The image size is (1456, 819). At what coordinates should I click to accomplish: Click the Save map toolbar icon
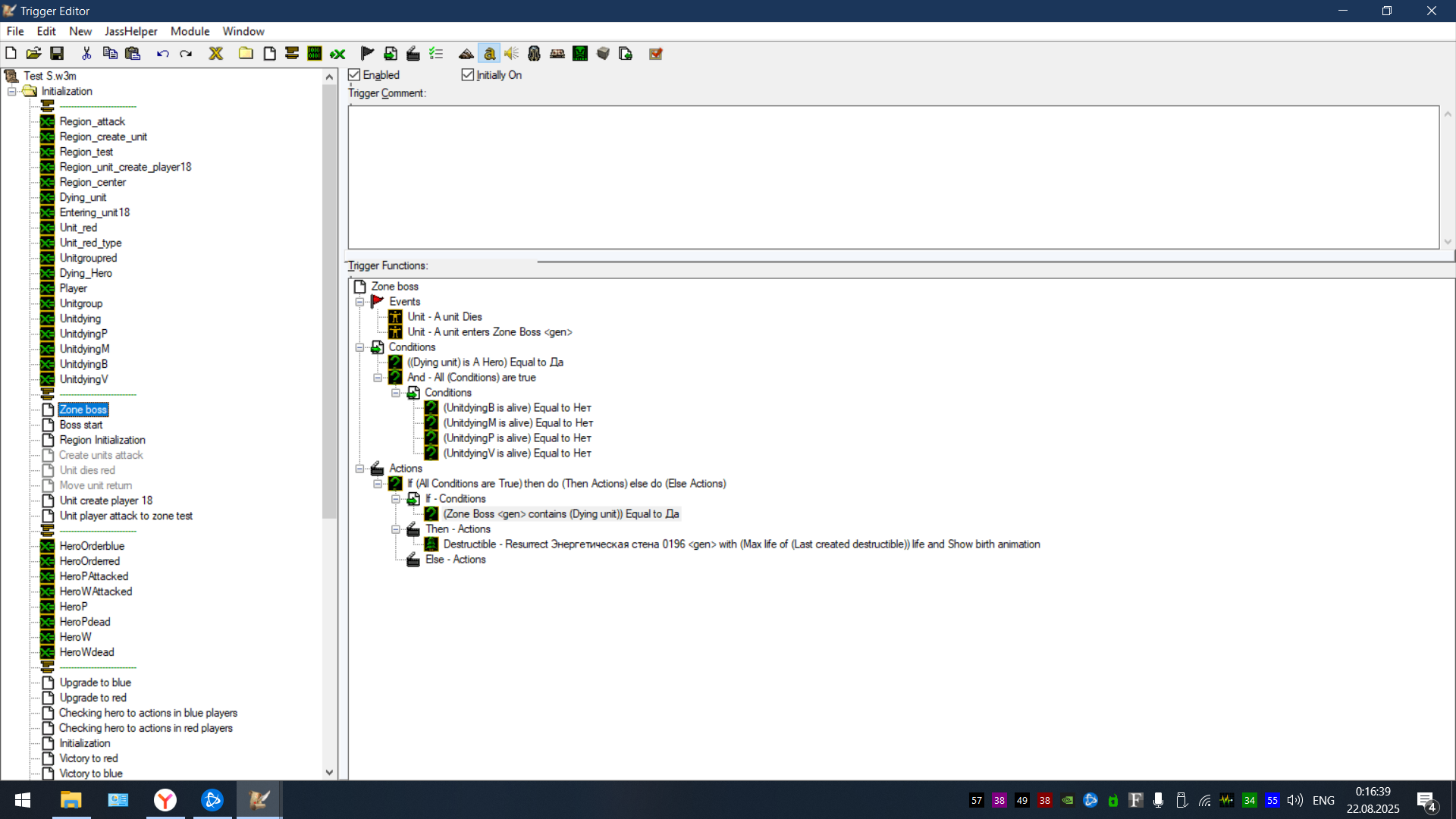(57, 53)
